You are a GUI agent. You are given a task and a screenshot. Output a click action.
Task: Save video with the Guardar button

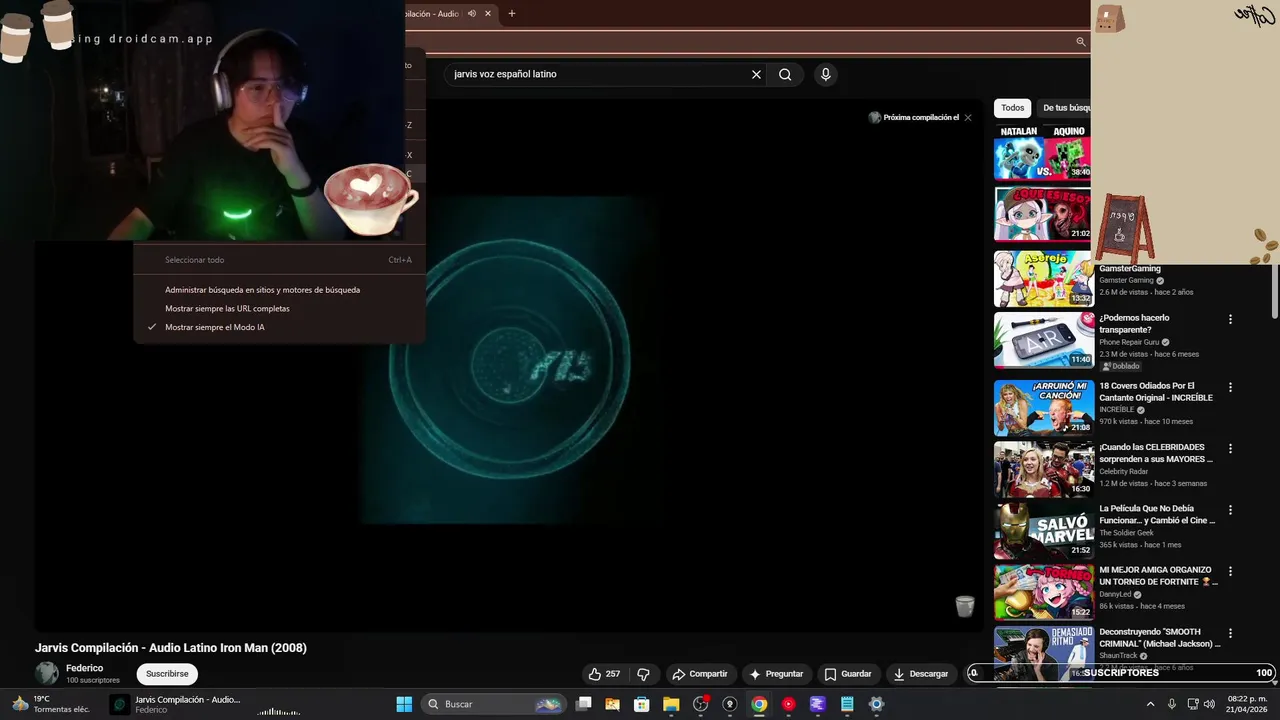tap(847, 674)
